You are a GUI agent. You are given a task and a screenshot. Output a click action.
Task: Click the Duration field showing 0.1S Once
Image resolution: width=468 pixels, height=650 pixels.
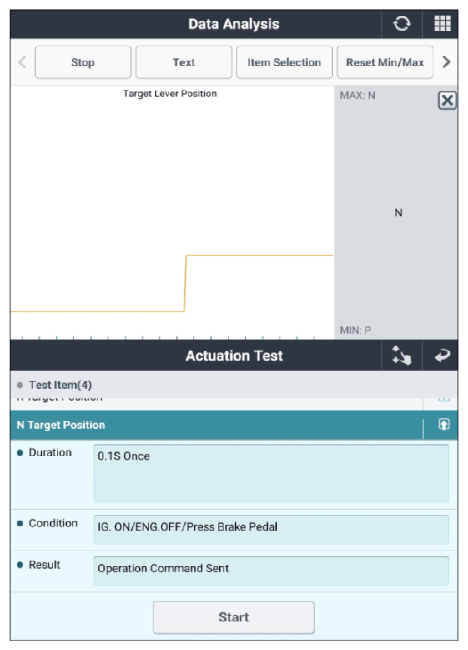point(271,473)
